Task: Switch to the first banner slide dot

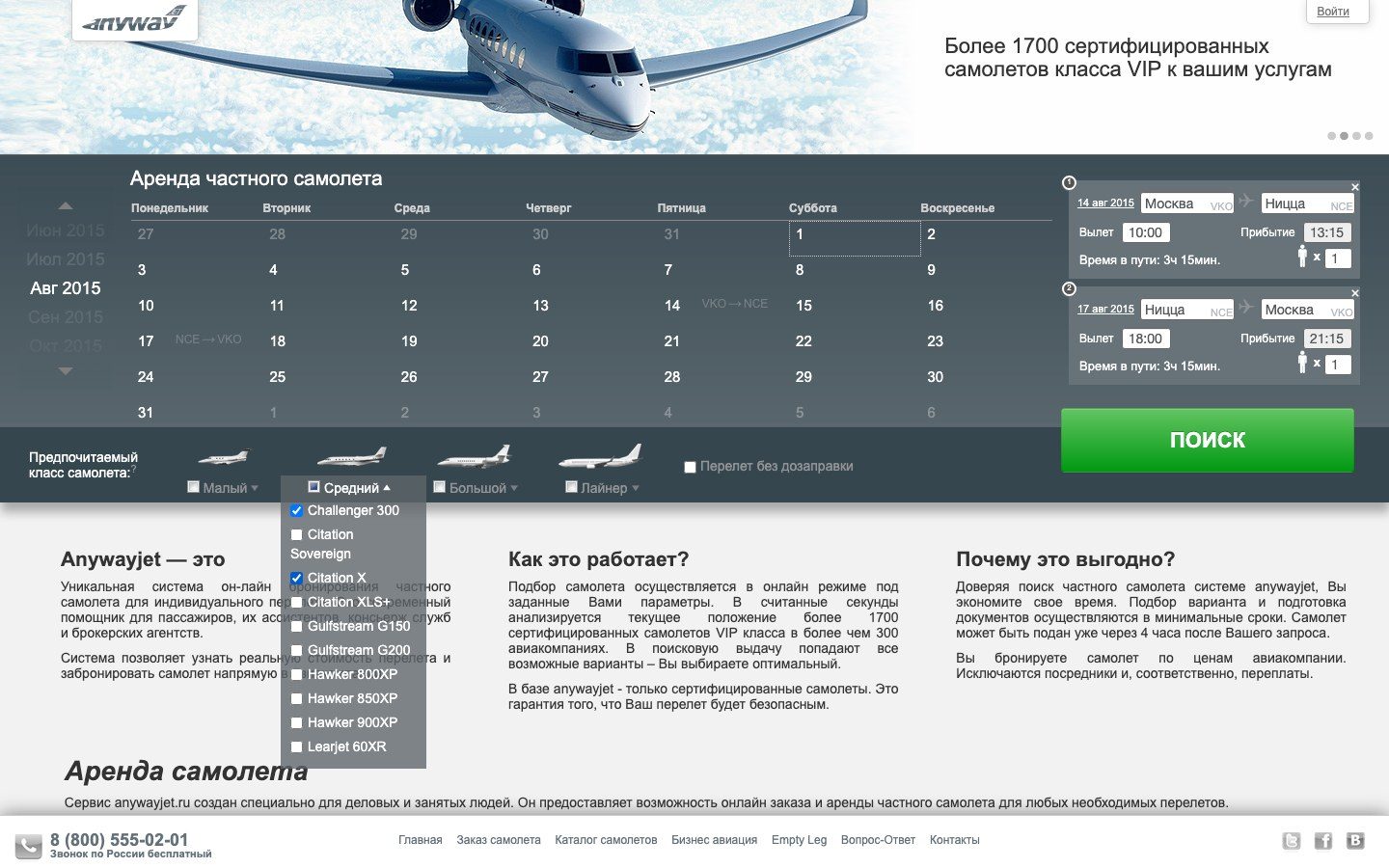Action: pos(1332,136)
